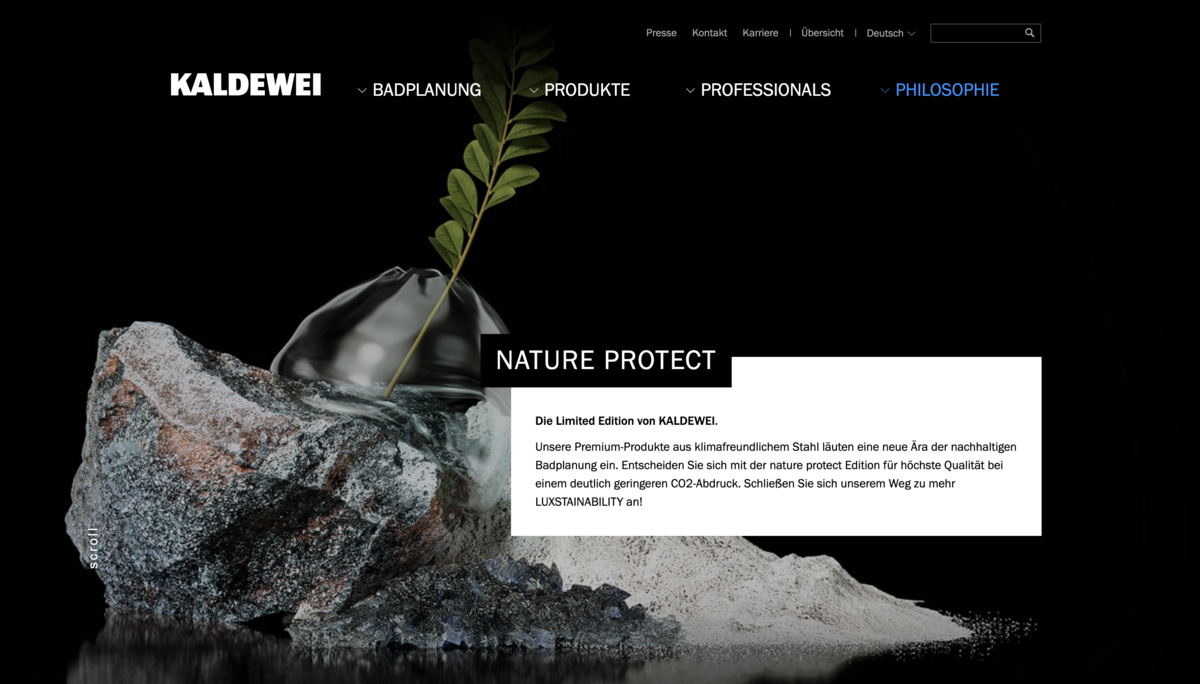The width and height of the screenshot is (1200, 684).
Task: Open the Kontakt link
Action: (709, 33)
